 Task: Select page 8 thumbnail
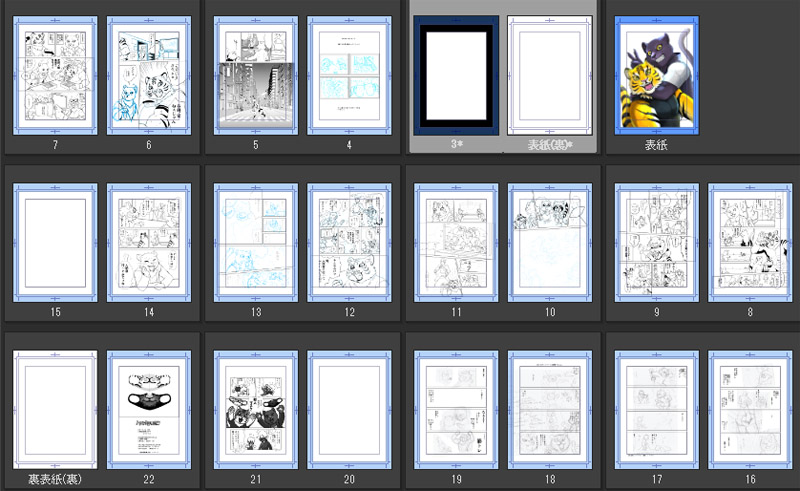(x=750, y=243)
